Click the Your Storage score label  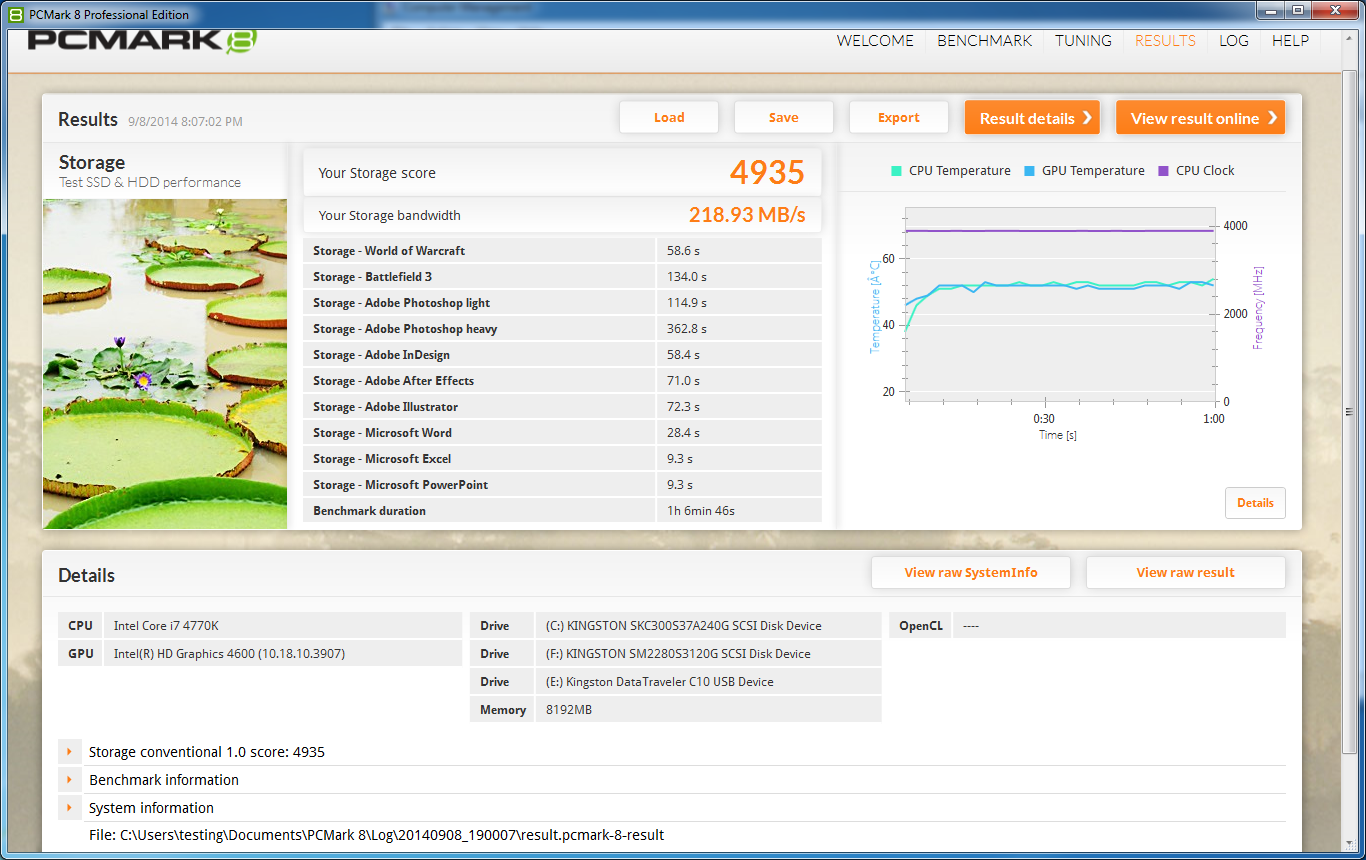tap(377, 173)
